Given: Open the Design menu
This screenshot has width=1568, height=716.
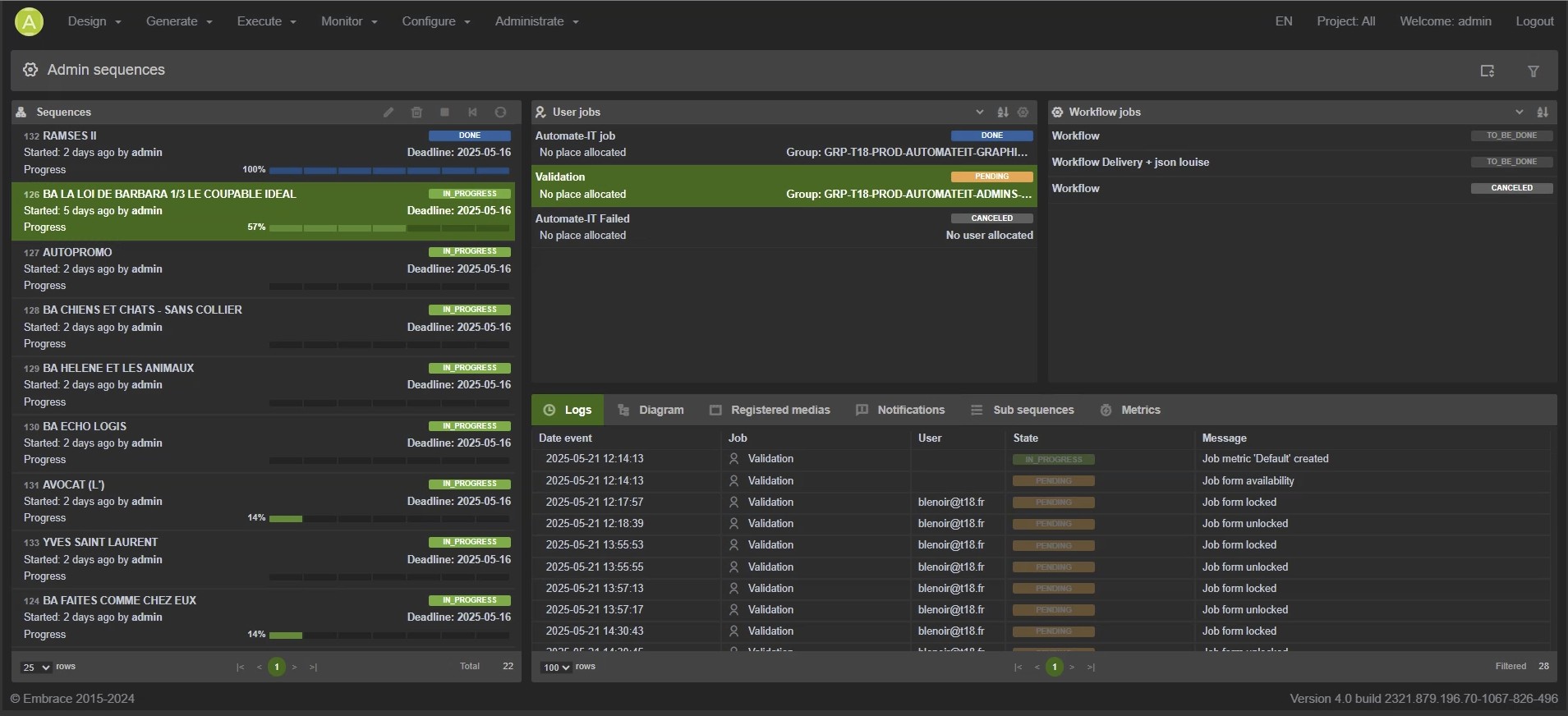Looking at the screenshot, I should (94, 21).
